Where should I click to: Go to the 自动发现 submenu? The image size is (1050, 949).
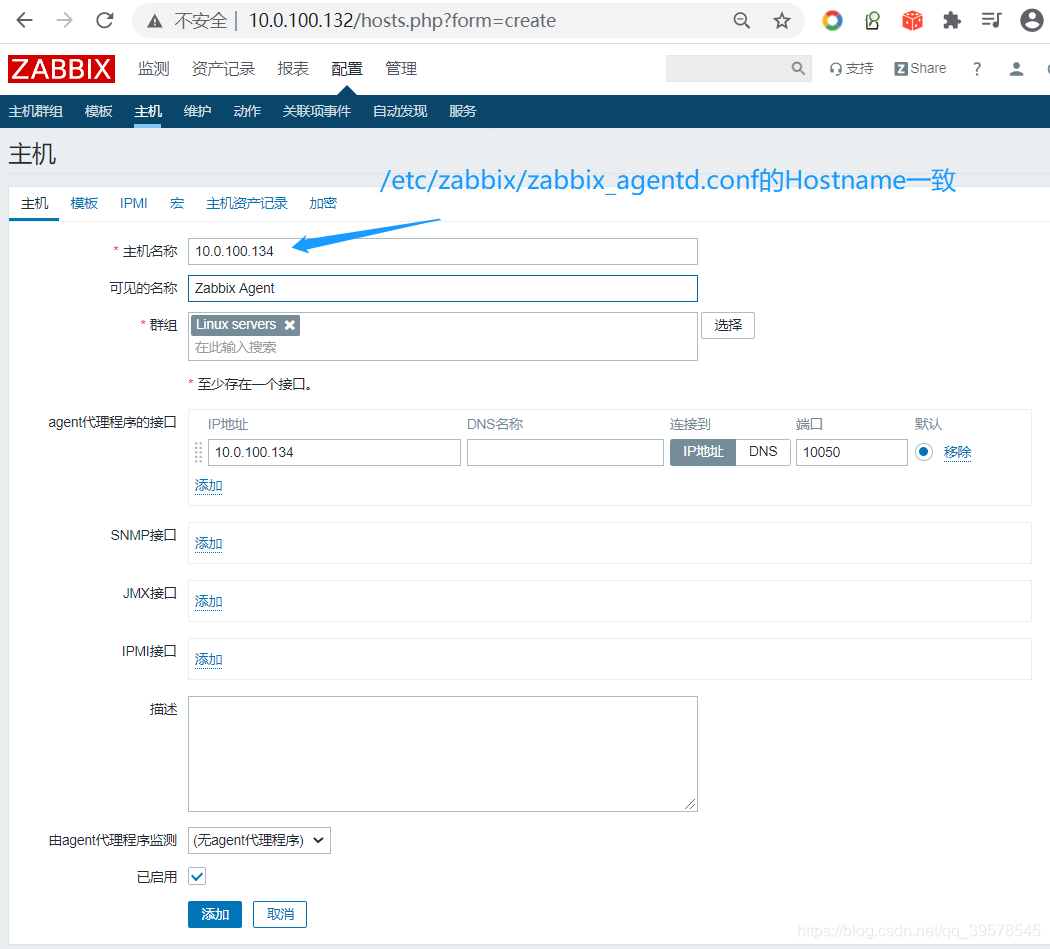(x=400, y=111)
